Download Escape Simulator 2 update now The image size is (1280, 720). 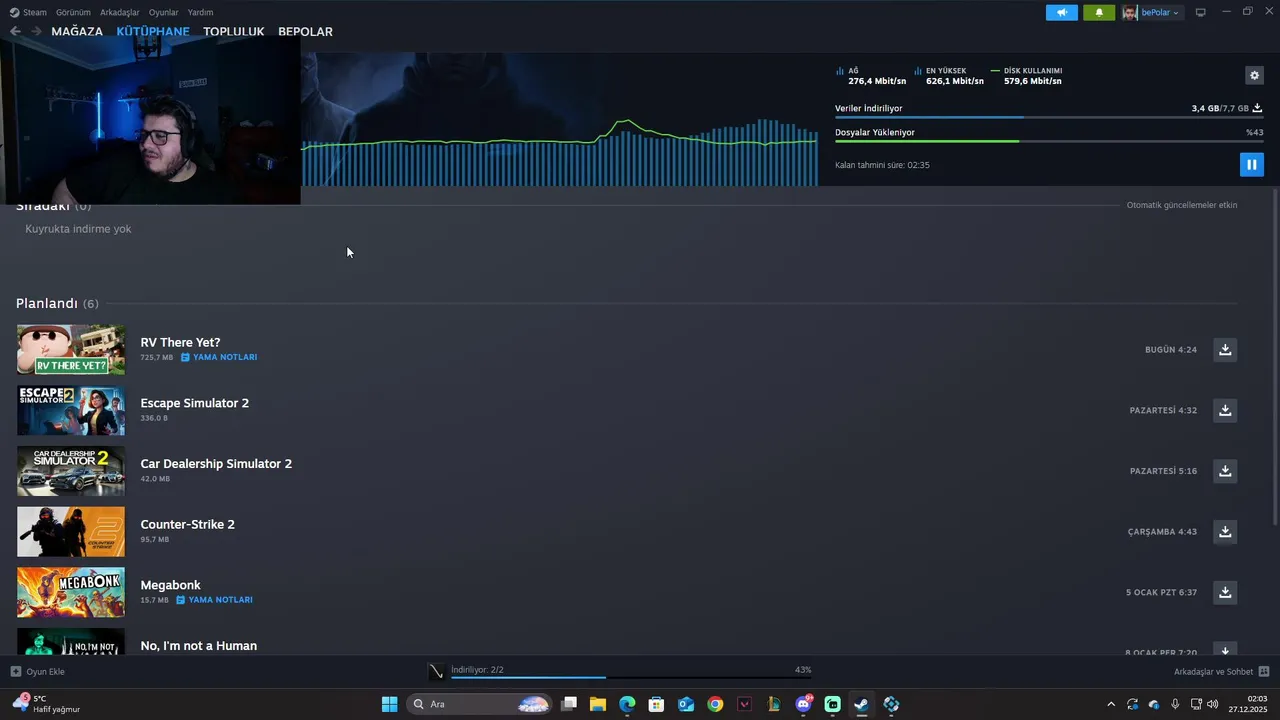[1225, 410]
